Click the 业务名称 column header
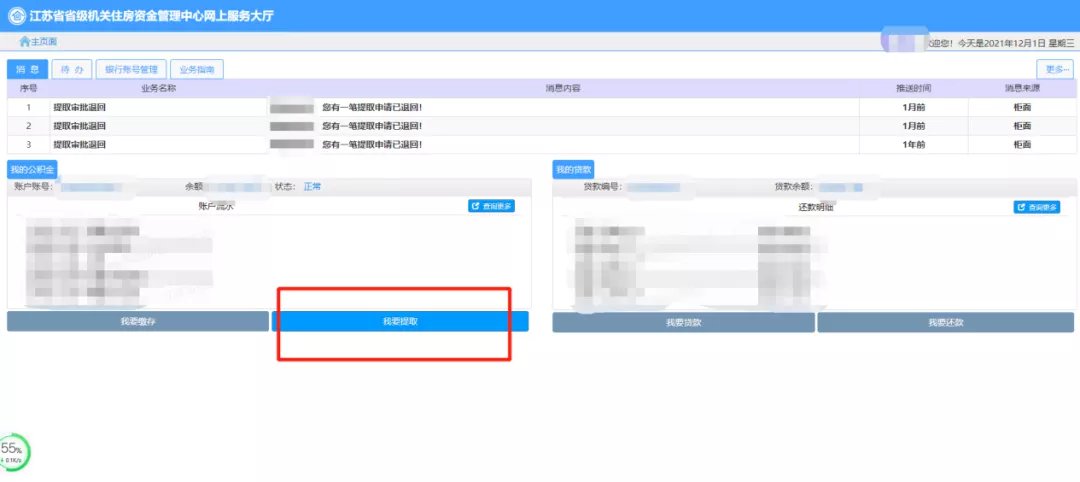 pyautogui.click(x=158, y=89)
